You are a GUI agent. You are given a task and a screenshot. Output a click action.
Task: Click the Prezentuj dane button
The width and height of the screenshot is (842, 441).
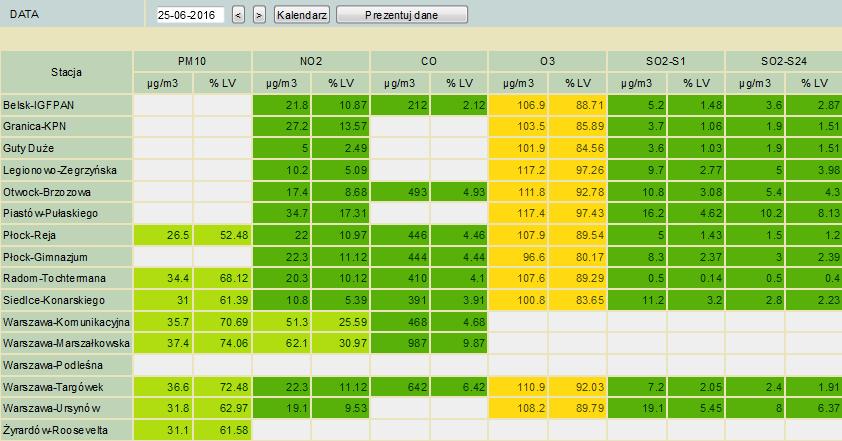pyautogui.click(x=402, y=15)
